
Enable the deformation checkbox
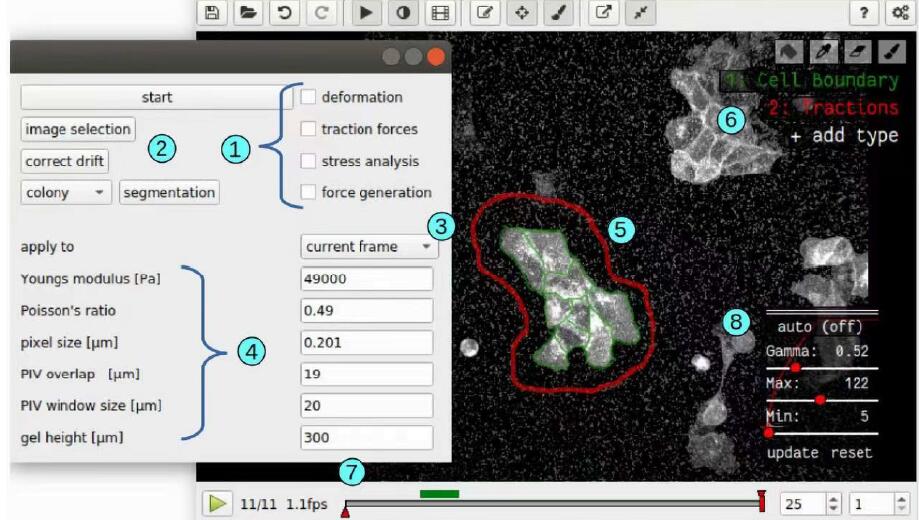click(x=309, y=97)
